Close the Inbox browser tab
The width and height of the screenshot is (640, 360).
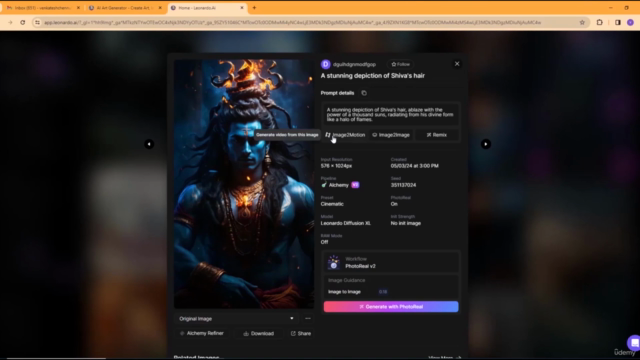coord(78,8)
